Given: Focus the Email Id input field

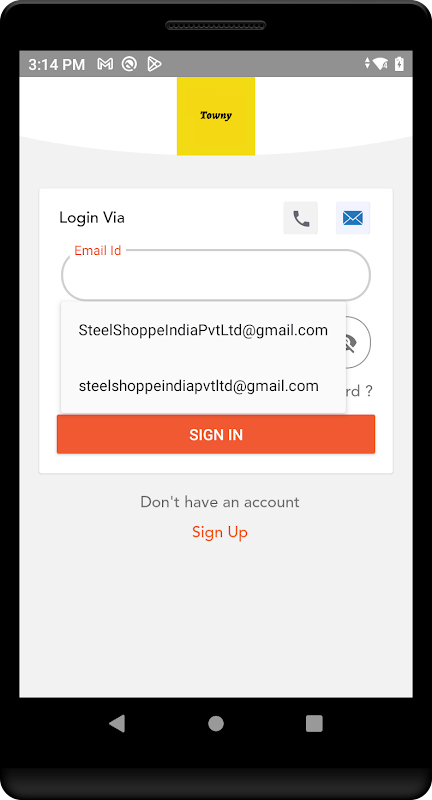Looking at the screenshot, I should pyautogui.click(x=216, y=275).
